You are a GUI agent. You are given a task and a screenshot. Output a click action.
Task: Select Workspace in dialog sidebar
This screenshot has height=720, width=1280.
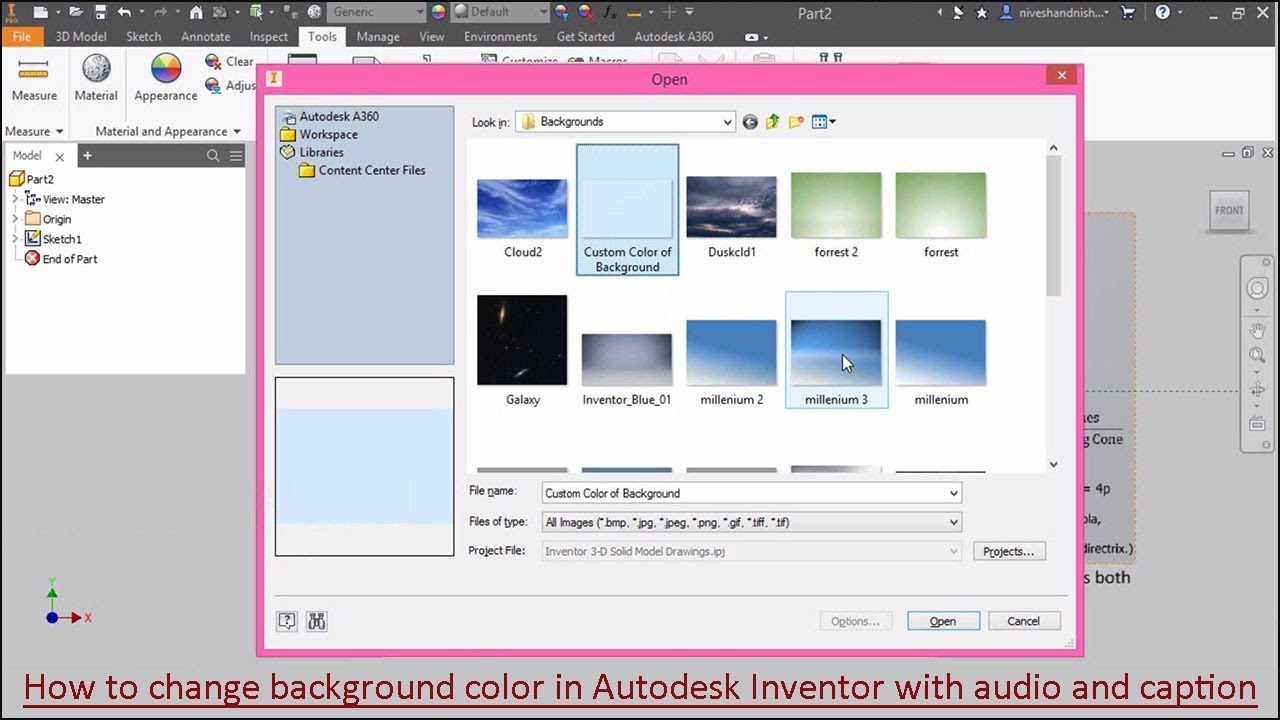[x=320, y=134]
